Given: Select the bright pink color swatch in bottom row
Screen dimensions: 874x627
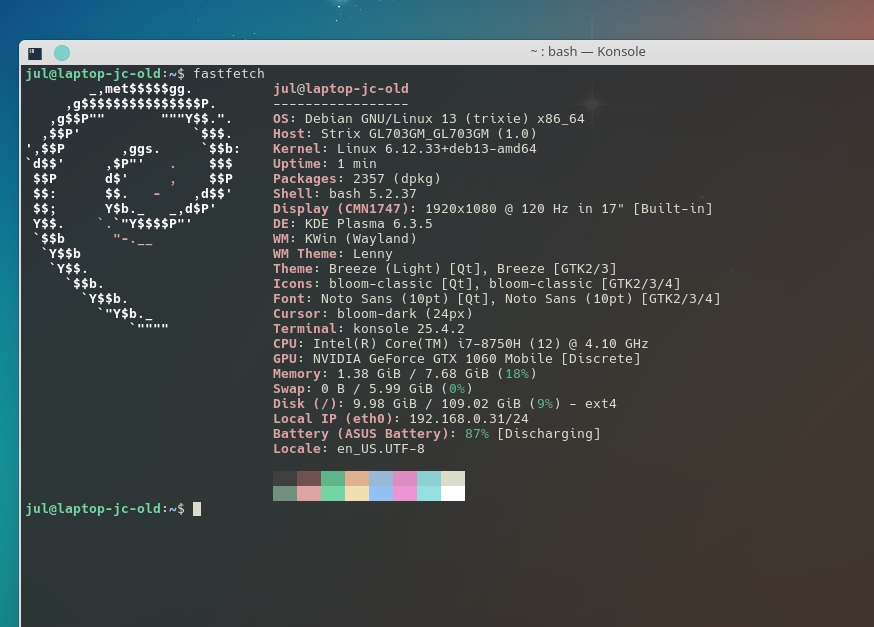Looking at the screenshot, I should pyautogui.click(x=405, y=493).
